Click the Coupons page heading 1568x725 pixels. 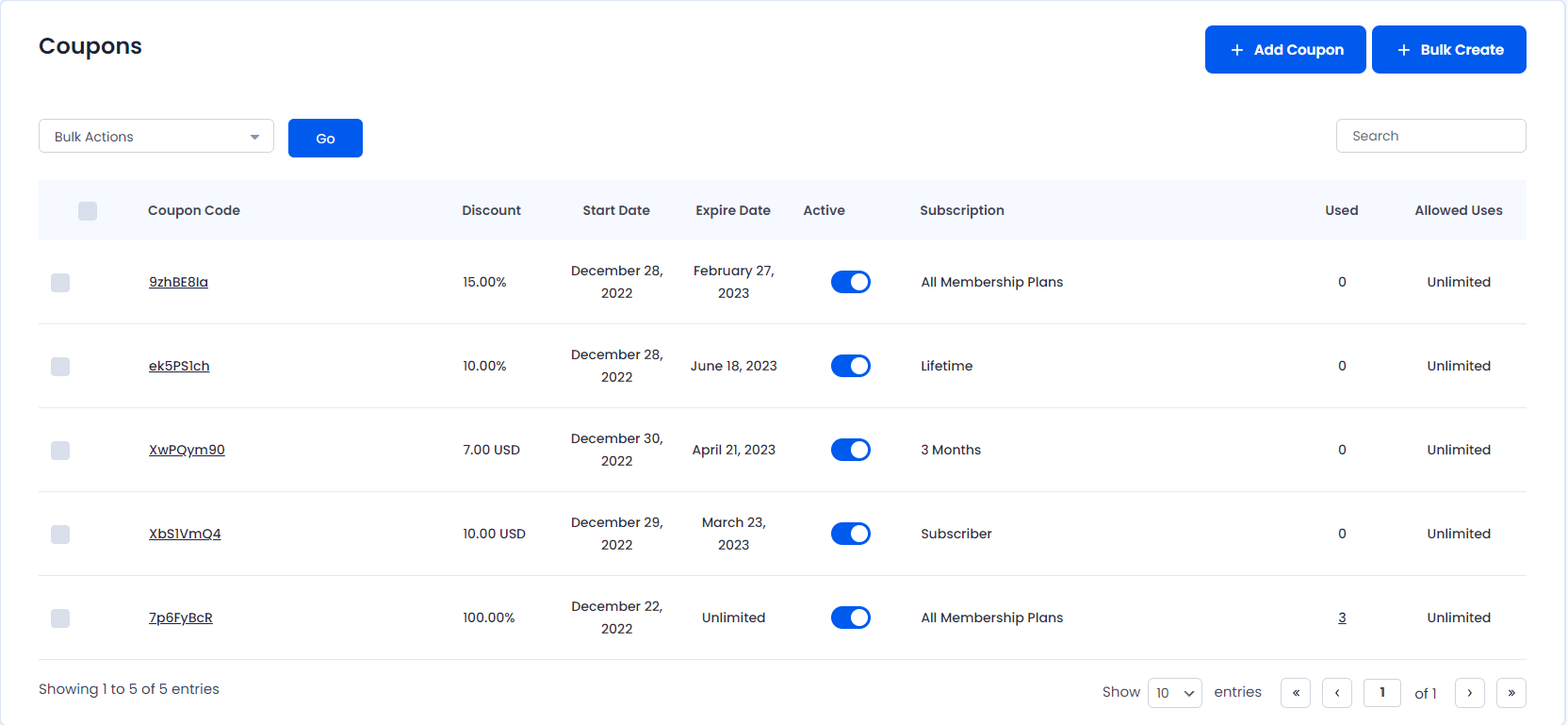pyautogui.click(x=90, y=46)
